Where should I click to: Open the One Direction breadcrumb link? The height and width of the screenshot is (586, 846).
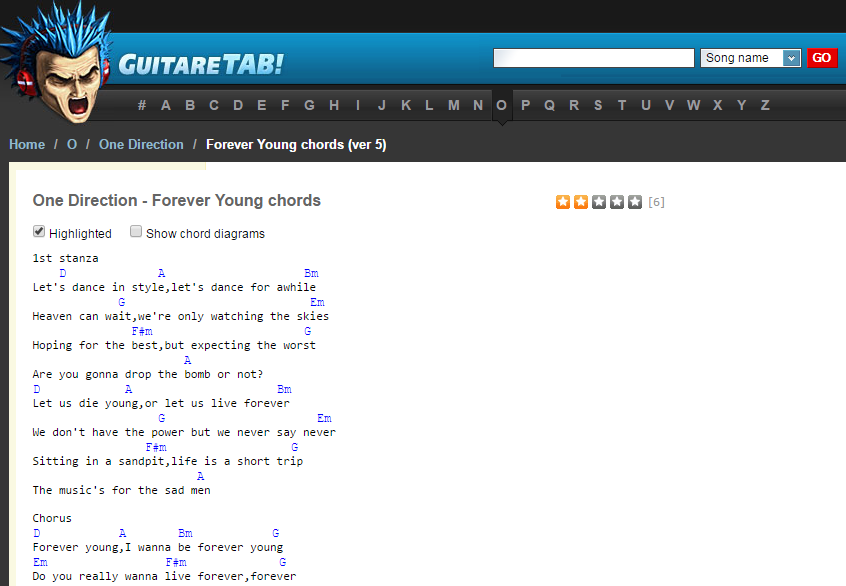point(141,145)
